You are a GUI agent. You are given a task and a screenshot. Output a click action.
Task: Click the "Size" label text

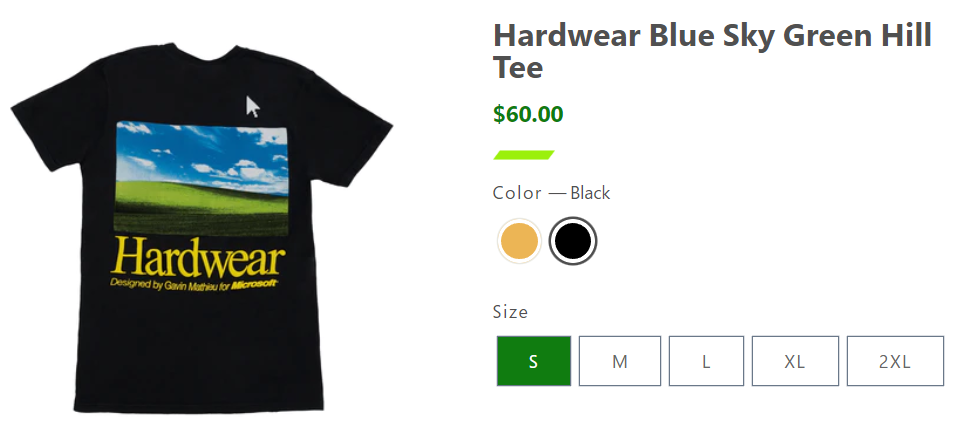tap(510, 312)
